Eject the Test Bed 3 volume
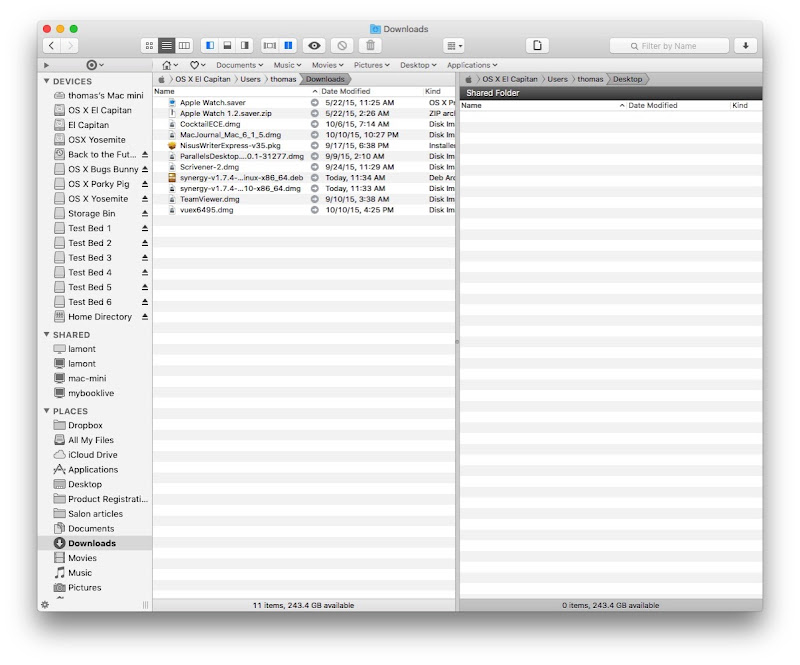 coord(145,258)
